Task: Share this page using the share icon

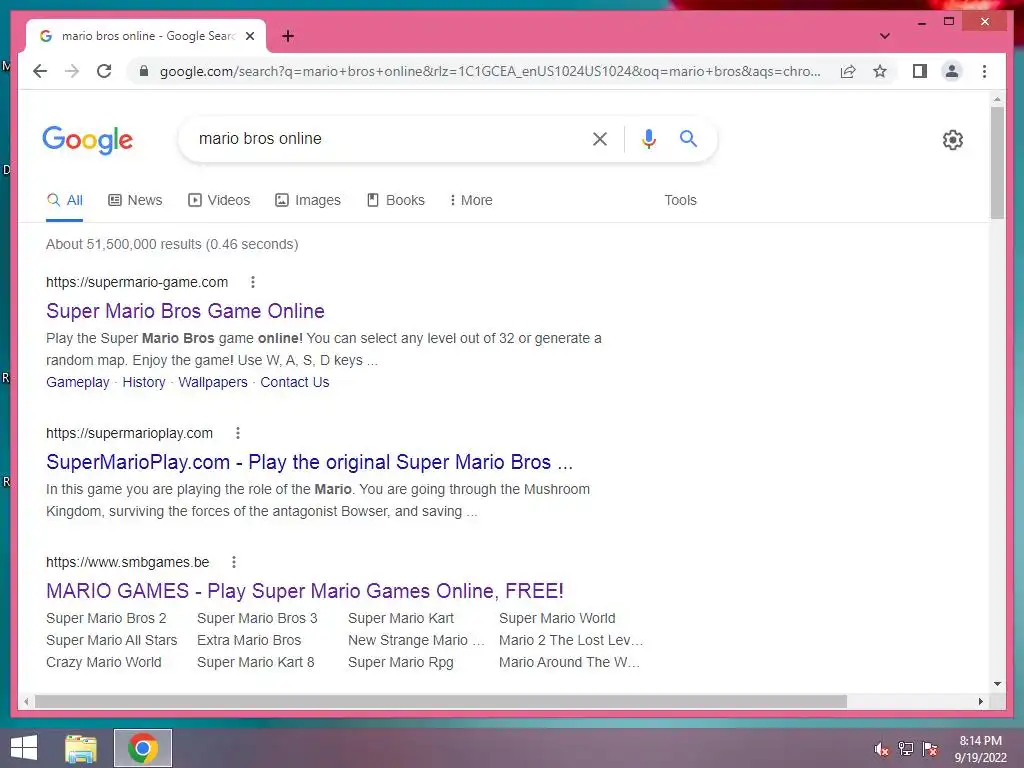Action: tap(848, 71)
